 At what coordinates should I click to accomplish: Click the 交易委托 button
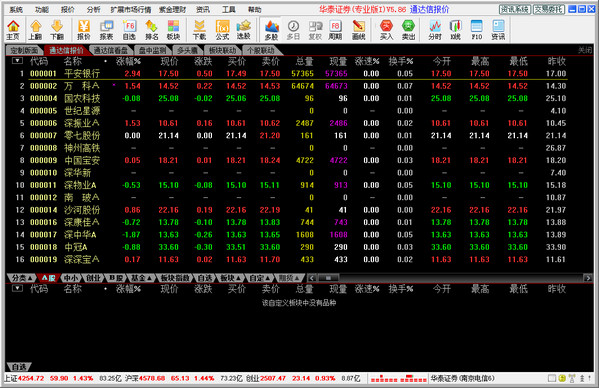549,9
